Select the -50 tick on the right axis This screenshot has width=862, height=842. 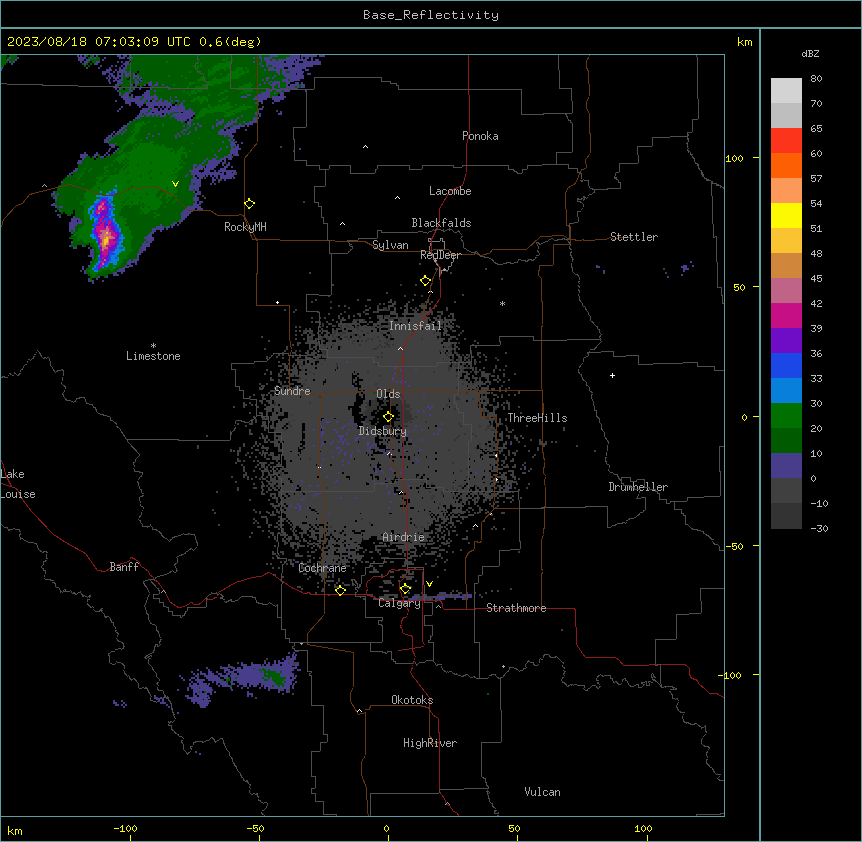[x=734, y=546]
